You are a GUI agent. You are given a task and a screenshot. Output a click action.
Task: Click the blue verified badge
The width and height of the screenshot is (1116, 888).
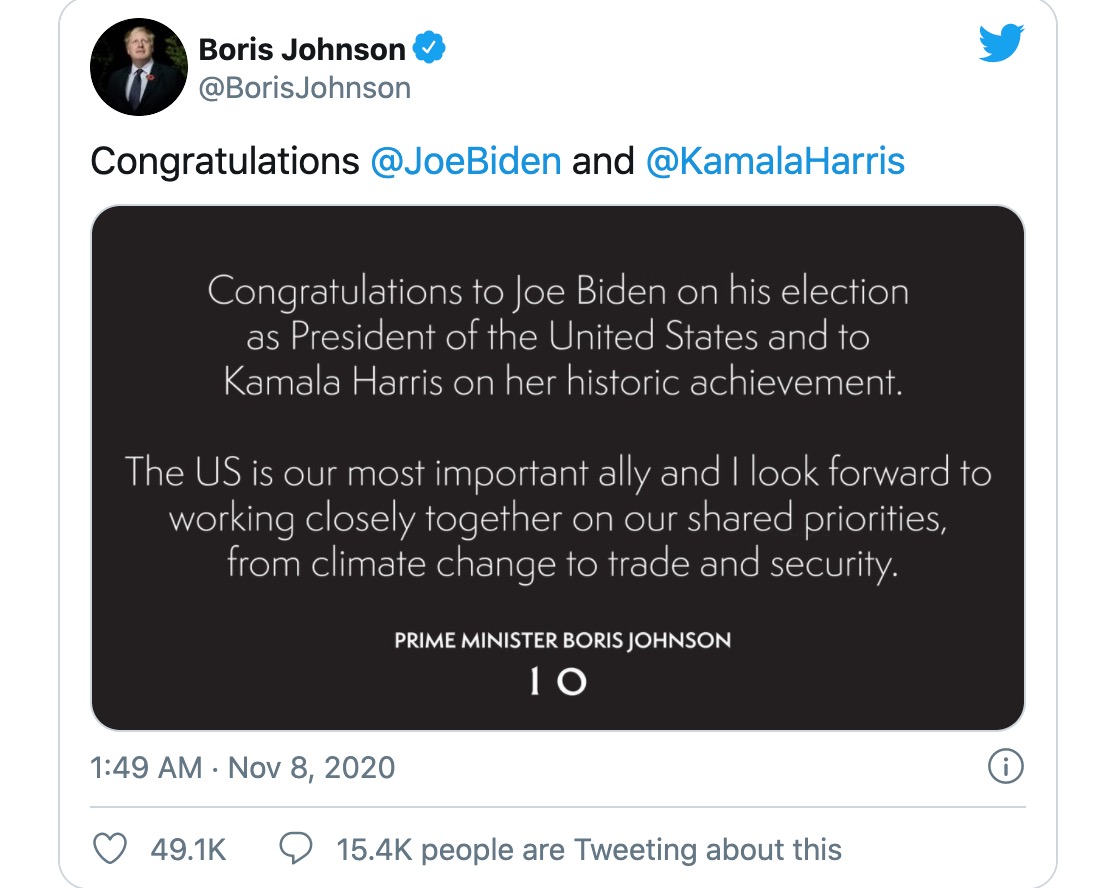click(428, 47)
